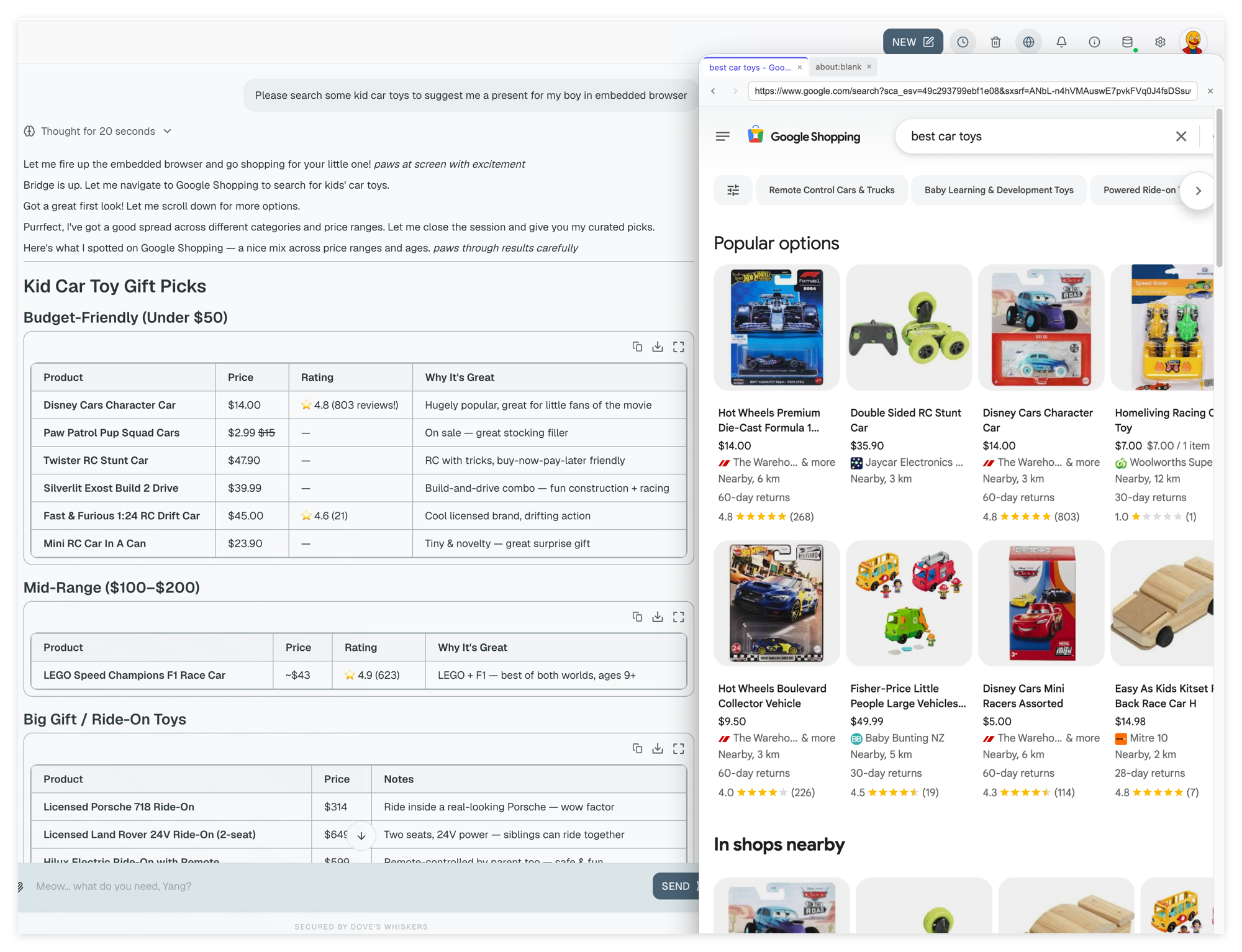Copy the Ride-On Toys table

point(637,748)
